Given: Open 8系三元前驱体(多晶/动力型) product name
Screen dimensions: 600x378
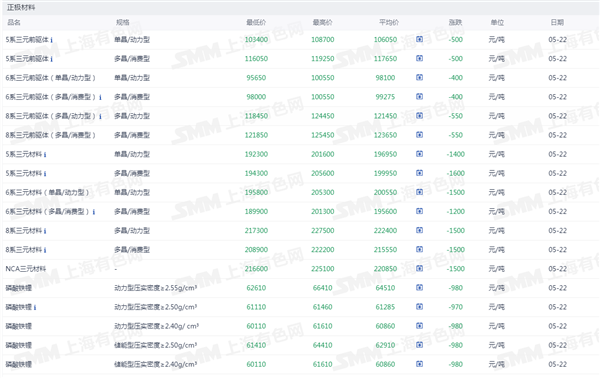Looking at the screenshot, I should 50,116.
